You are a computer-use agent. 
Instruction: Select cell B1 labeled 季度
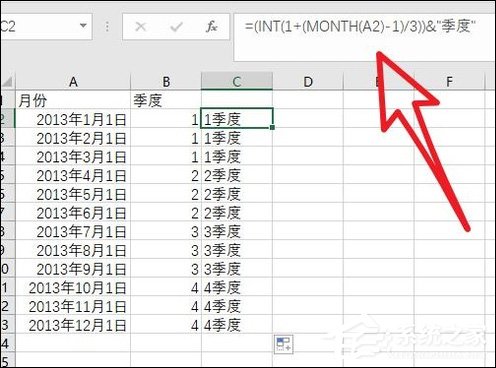tap(166, 100)
